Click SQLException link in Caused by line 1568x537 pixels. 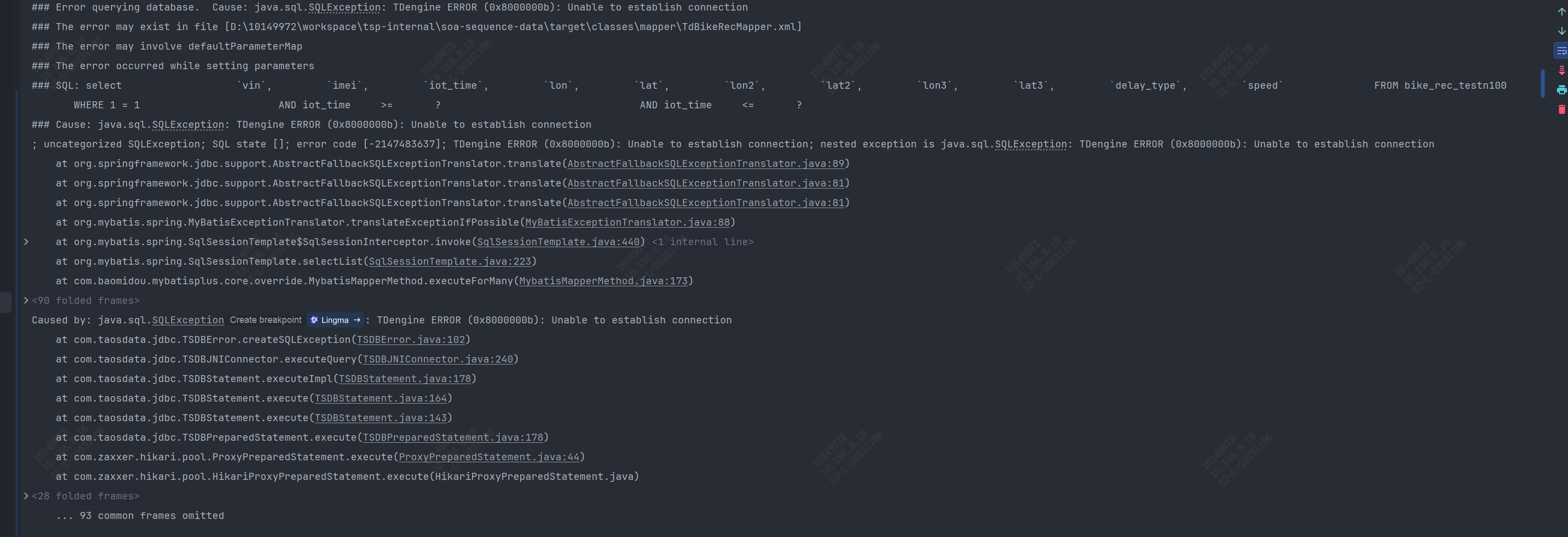click(188, 320)
